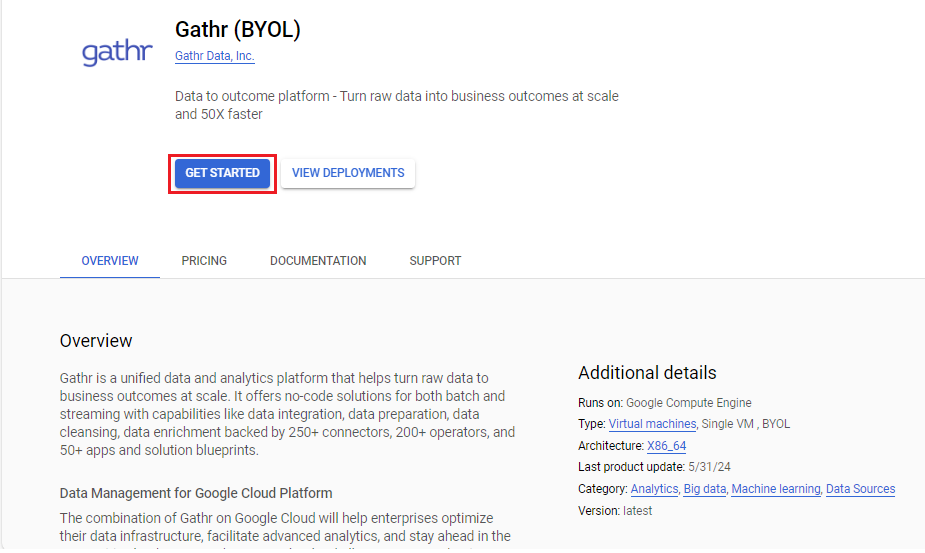
Task: Open the Analytics category link
Action: 654,489
